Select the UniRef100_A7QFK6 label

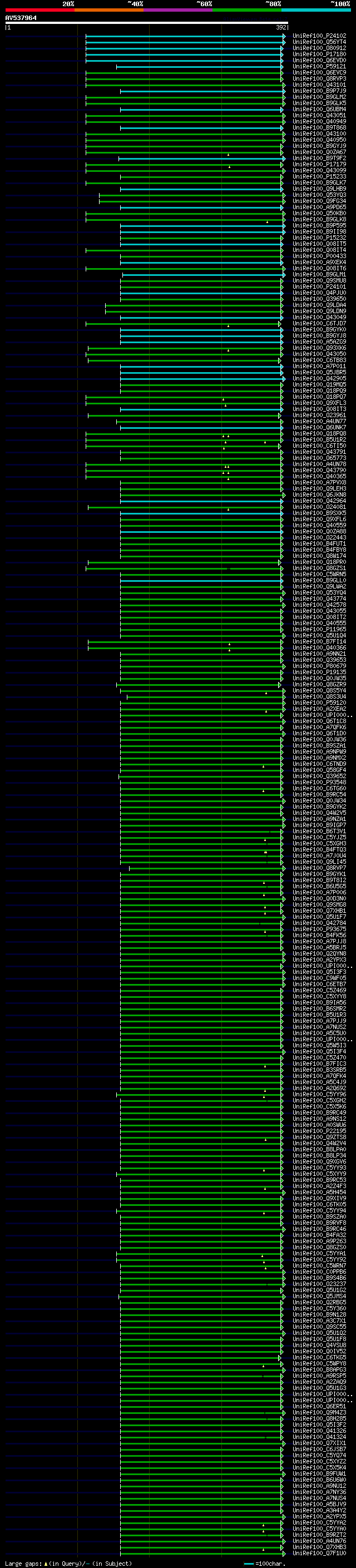pyautogui.click(x=319, y=727)
